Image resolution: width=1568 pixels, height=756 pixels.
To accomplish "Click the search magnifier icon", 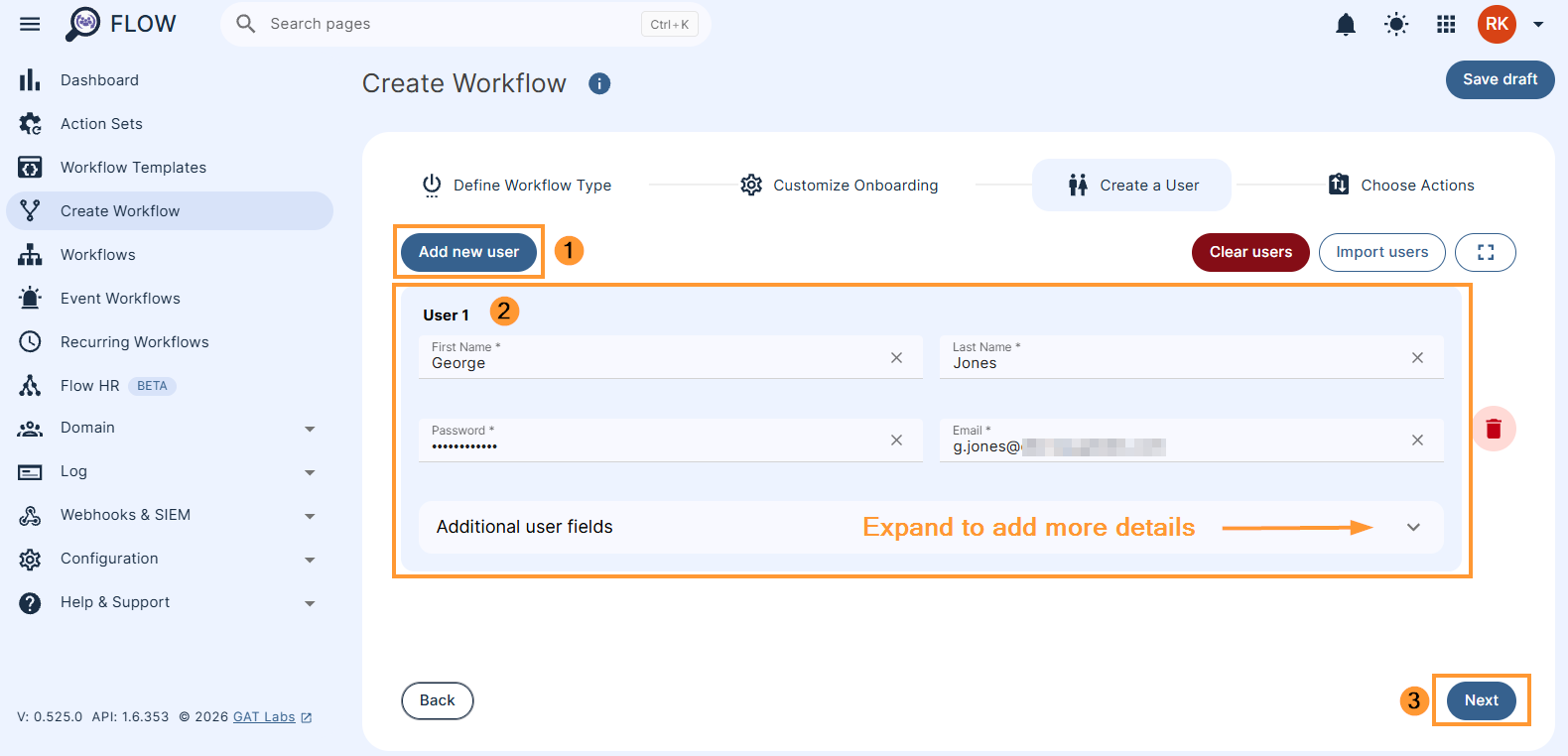I will [x=246, y=24].
